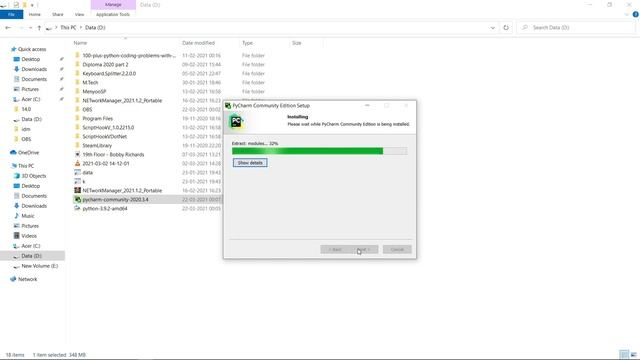Refresh the Data (D:) folder view

click(x=506, y=27)
